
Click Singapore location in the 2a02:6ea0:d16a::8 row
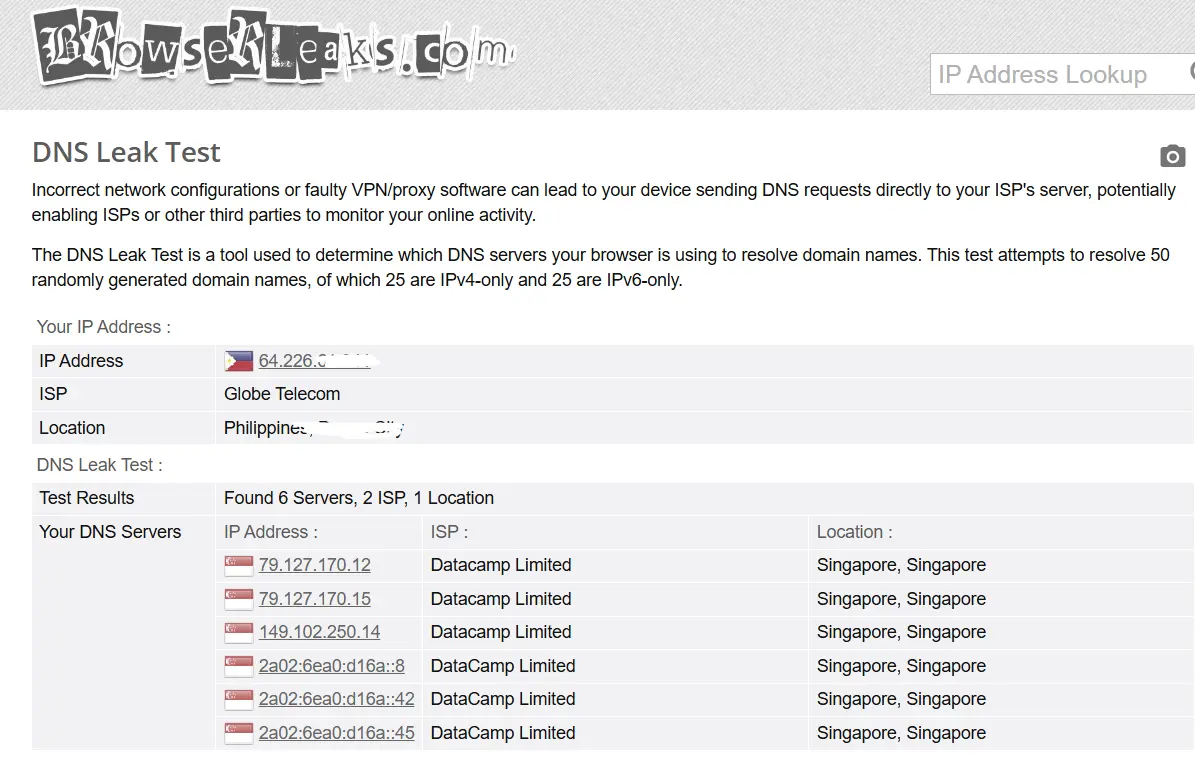pos(902,665)
